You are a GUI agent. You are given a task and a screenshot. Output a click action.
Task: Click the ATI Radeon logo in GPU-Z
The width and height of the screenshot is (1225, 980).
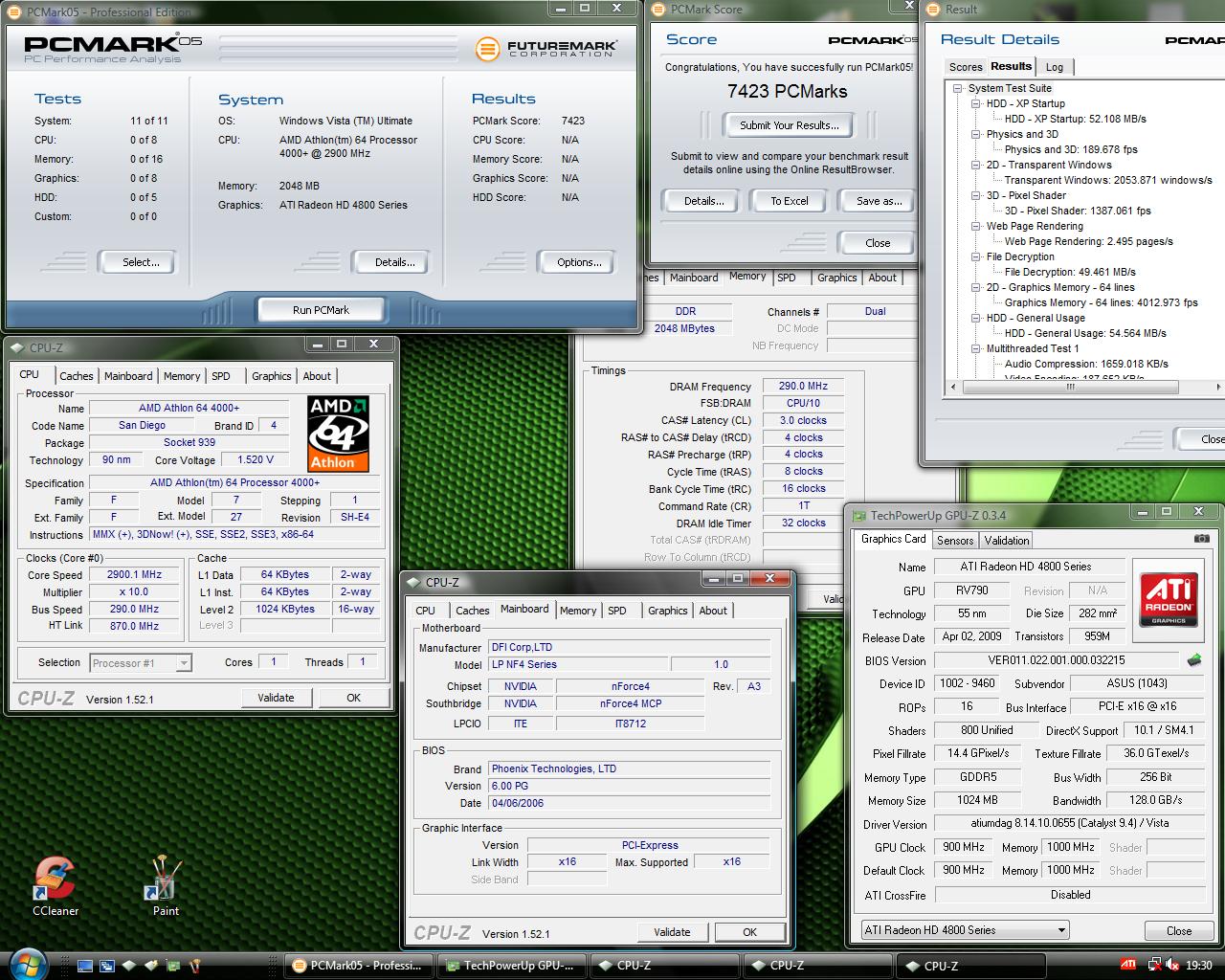pyautogui.click(x=1168, y=599)
